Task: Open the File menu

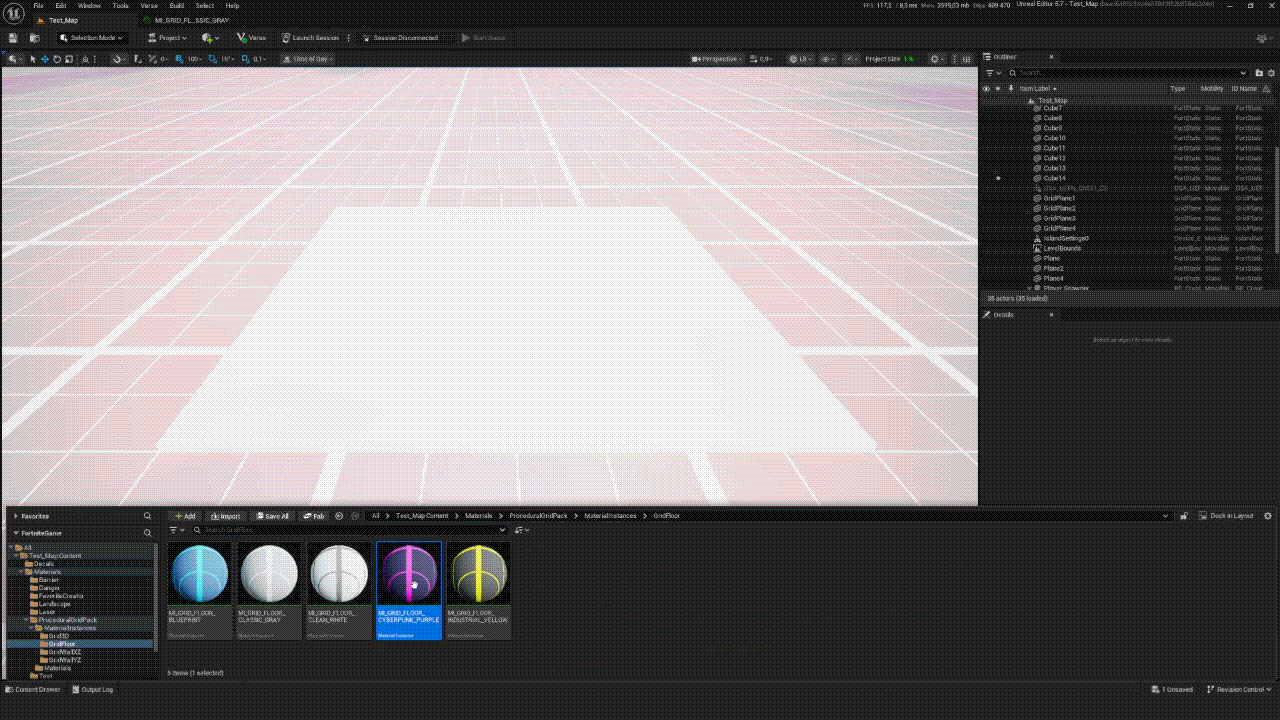Action: [38, 5]
